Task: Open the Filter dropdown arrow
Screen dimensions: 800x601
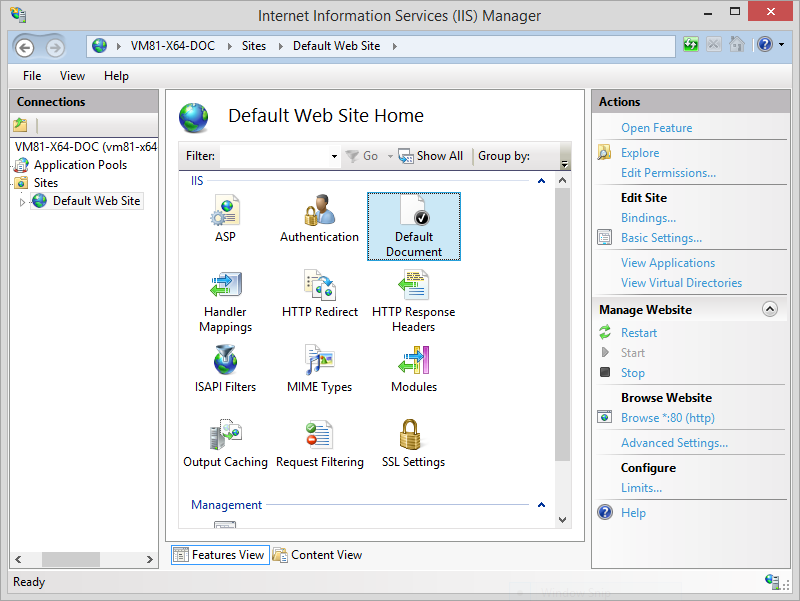Action: click(x=334, y=157)
